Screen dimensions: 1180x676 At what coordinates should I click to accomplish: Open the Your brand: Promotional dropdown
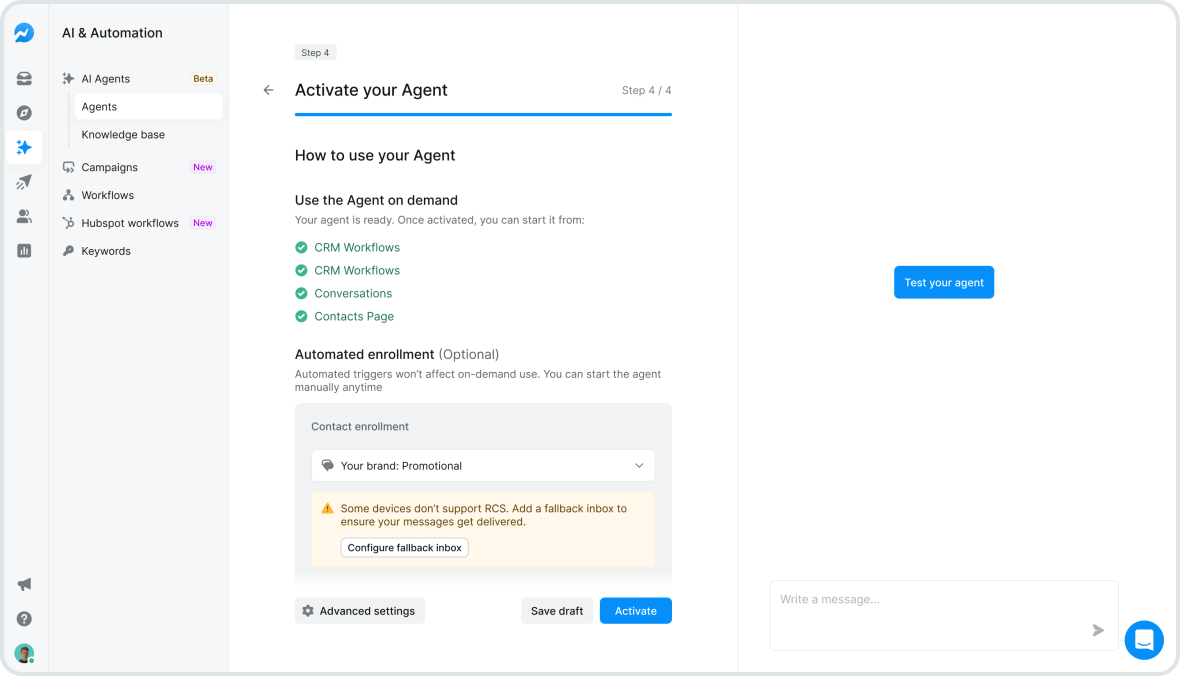(x=483, y=465)
